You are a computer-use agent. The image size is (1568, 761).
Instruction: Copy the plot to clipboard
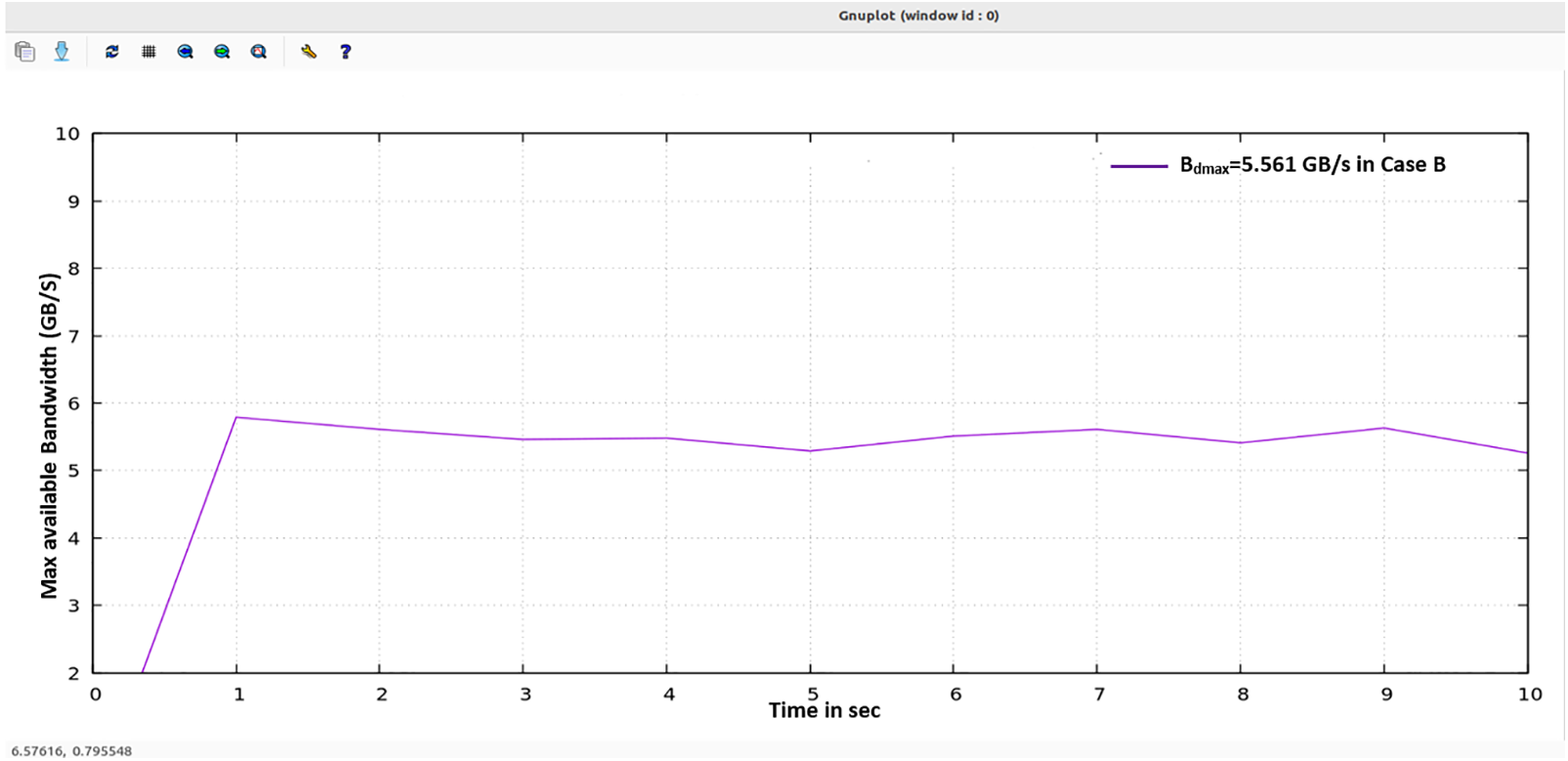(25, 52)
